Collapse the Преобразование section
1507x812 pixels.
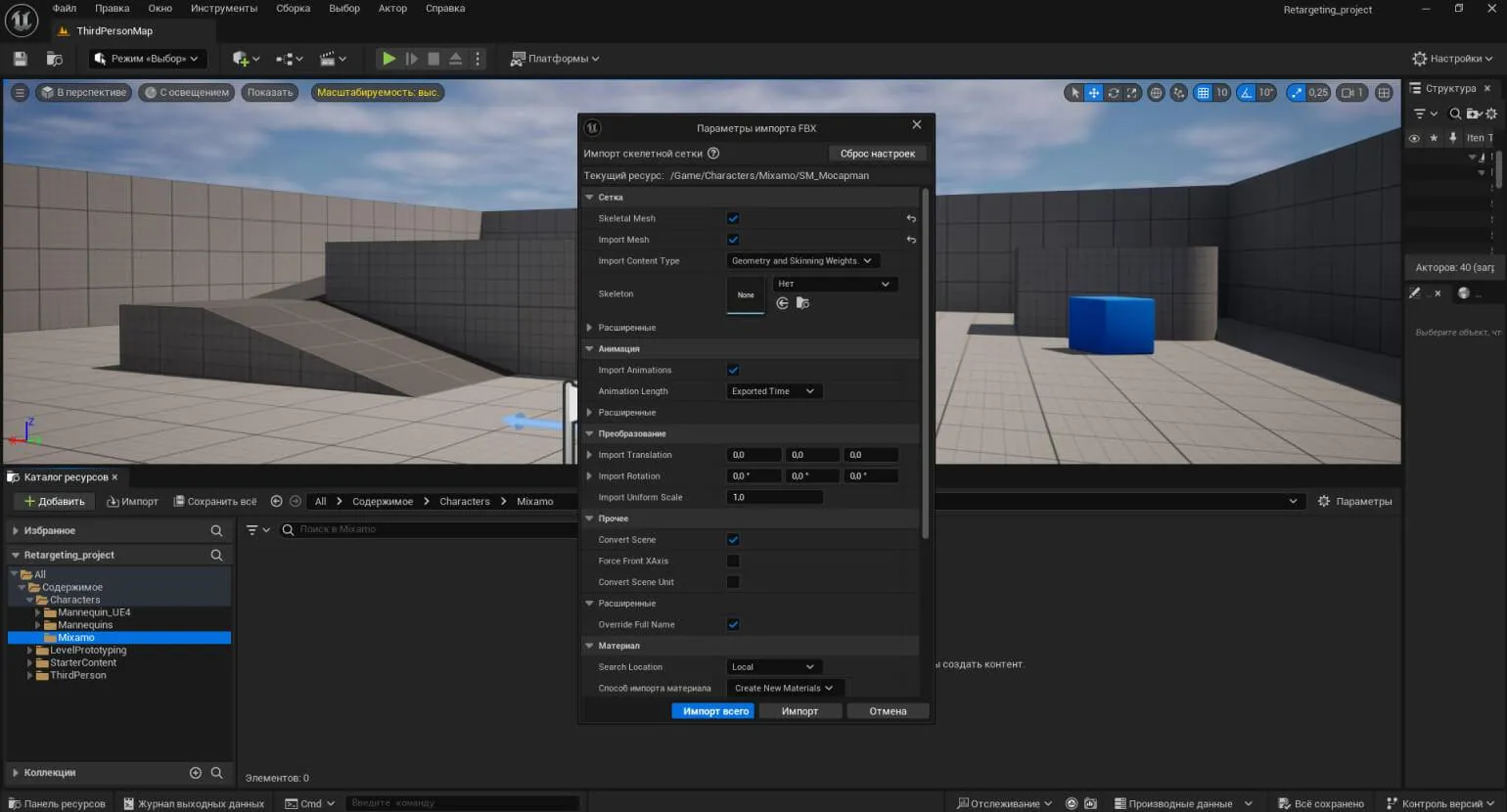pos(590,433)
